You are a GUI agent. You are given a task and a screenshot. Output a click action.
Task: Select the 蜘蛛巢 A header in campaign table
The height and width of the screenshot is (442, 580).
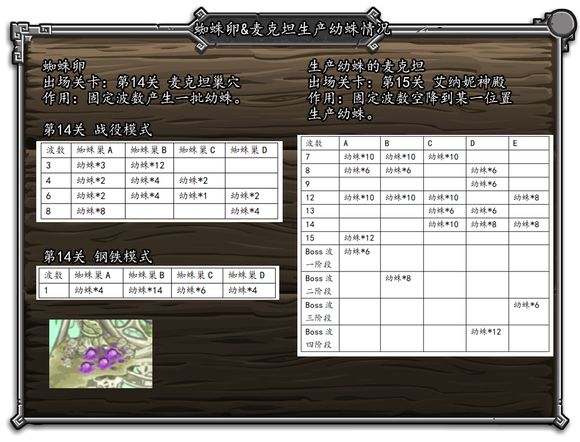tap(94, 150)
